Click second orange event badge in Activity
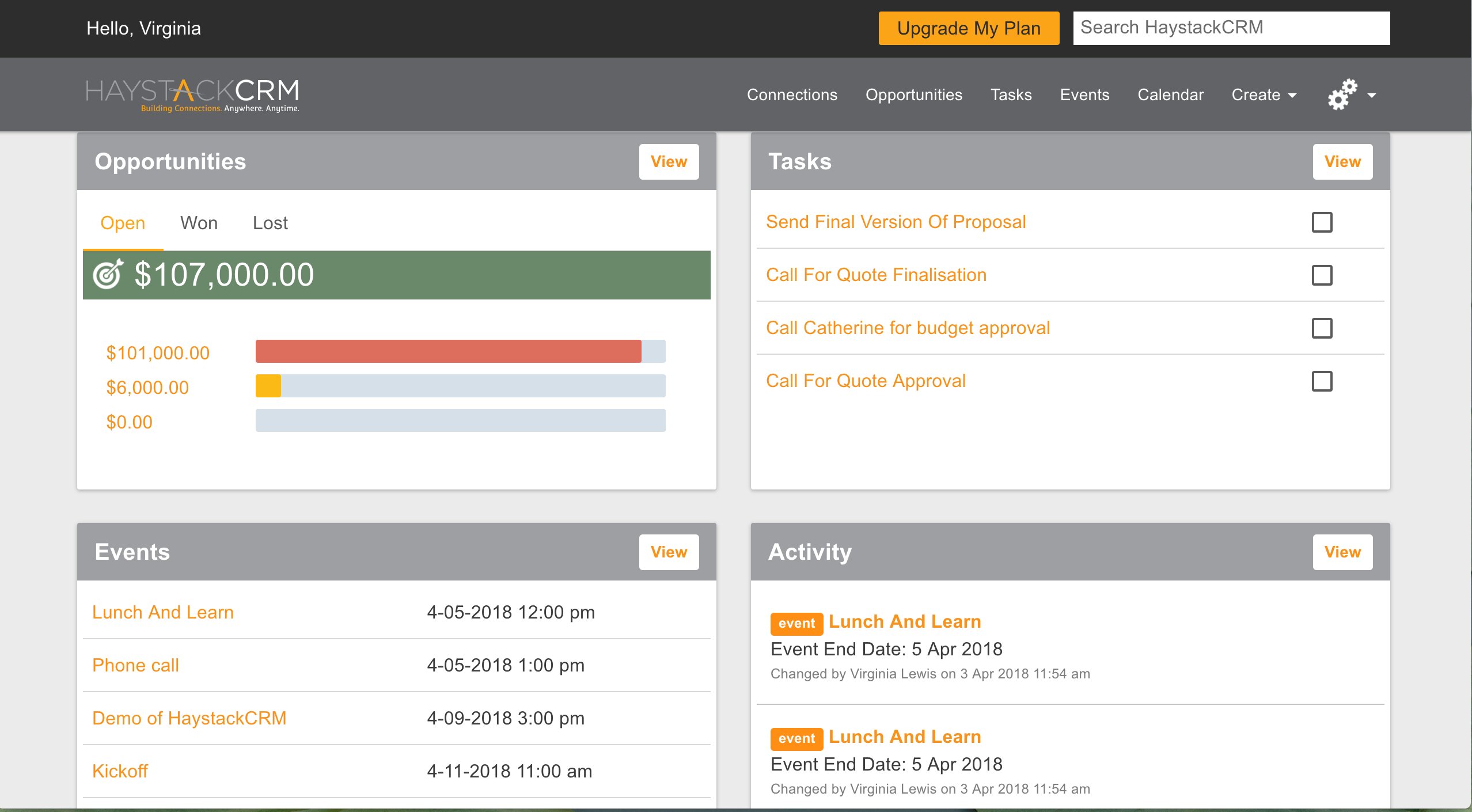This screenshot has height=812, width=1472. [796, 738]
